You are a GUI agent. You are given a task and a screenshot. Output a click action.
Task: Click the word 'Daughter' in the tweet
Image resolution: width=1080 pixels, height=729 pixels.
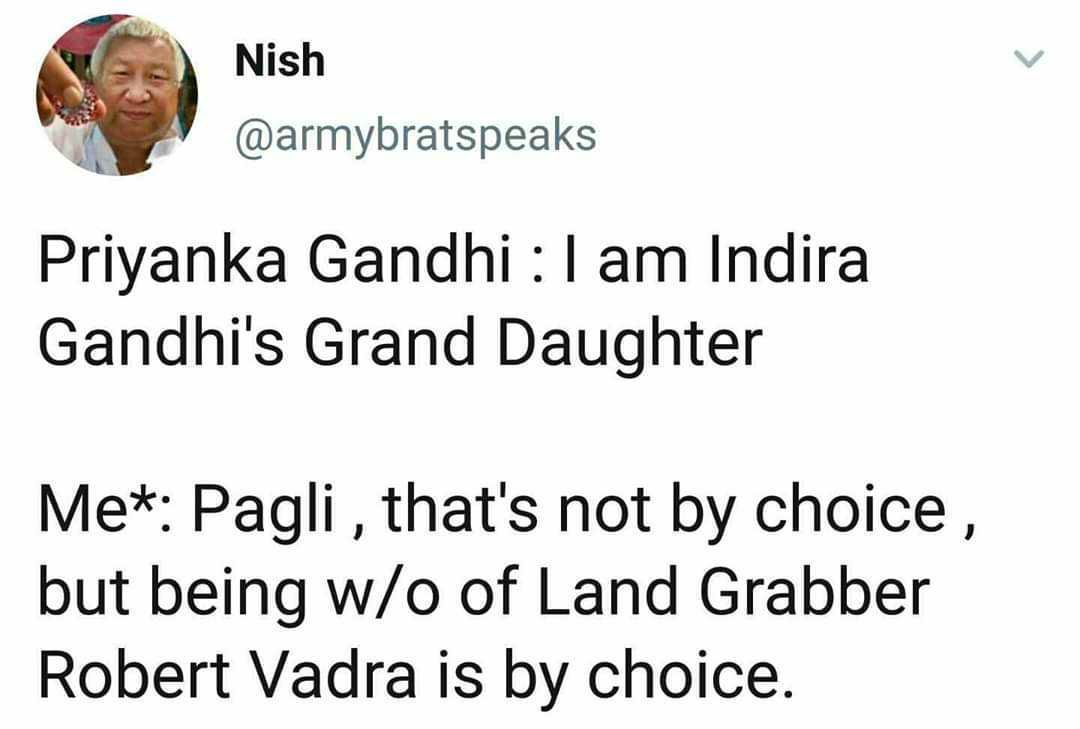coord(630,344)
